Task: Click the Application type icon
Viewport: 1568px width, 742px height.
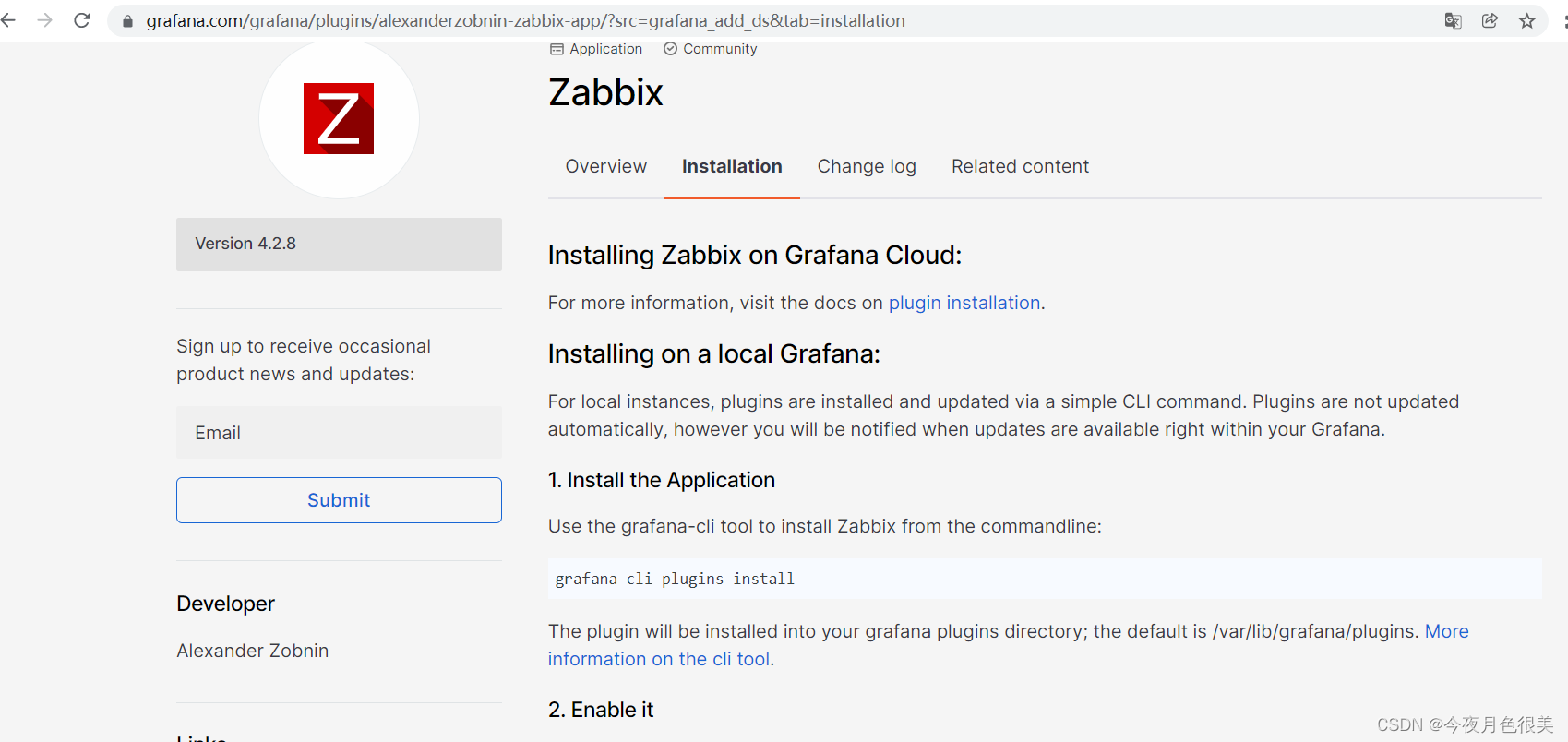Action: point(557,49)
